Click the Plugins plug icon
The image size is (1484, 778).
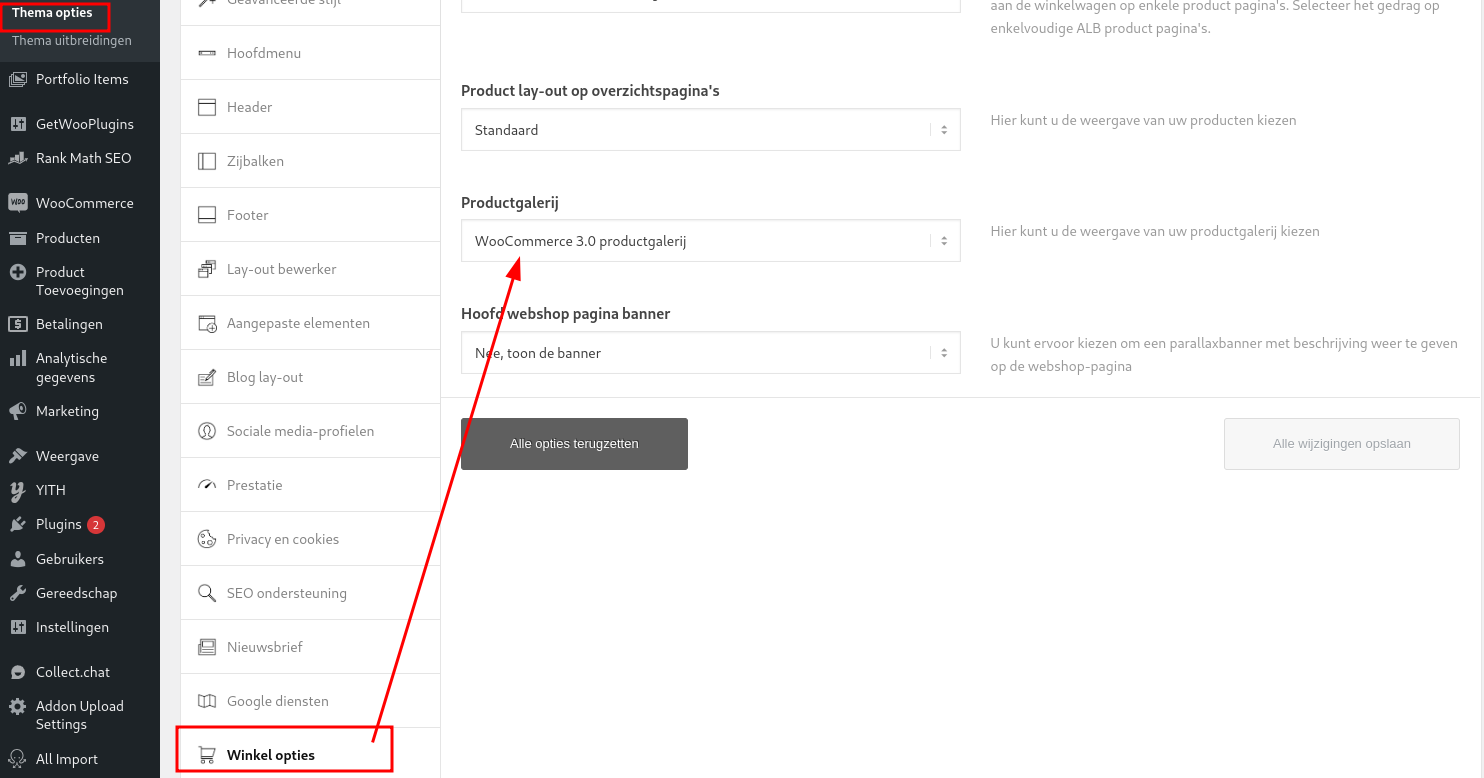coord(17,524)
